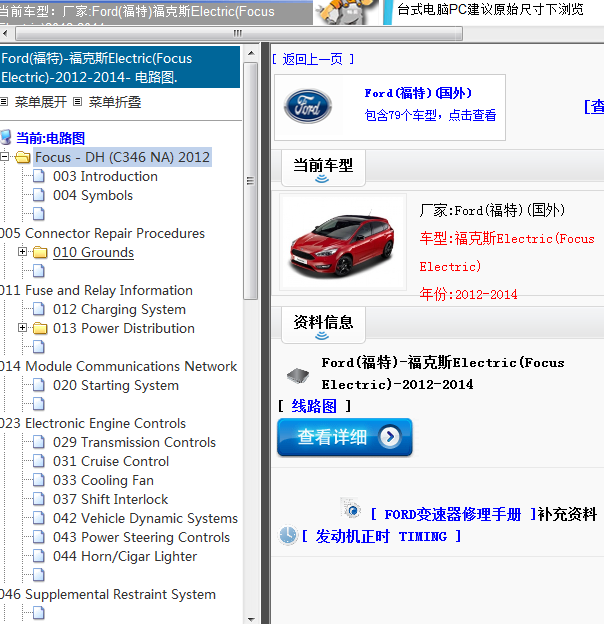Click document icon beside 029 Transmission Controls
Image resolution: width=604 pixels, height=624 pixels.
click(x=39, y=442)
